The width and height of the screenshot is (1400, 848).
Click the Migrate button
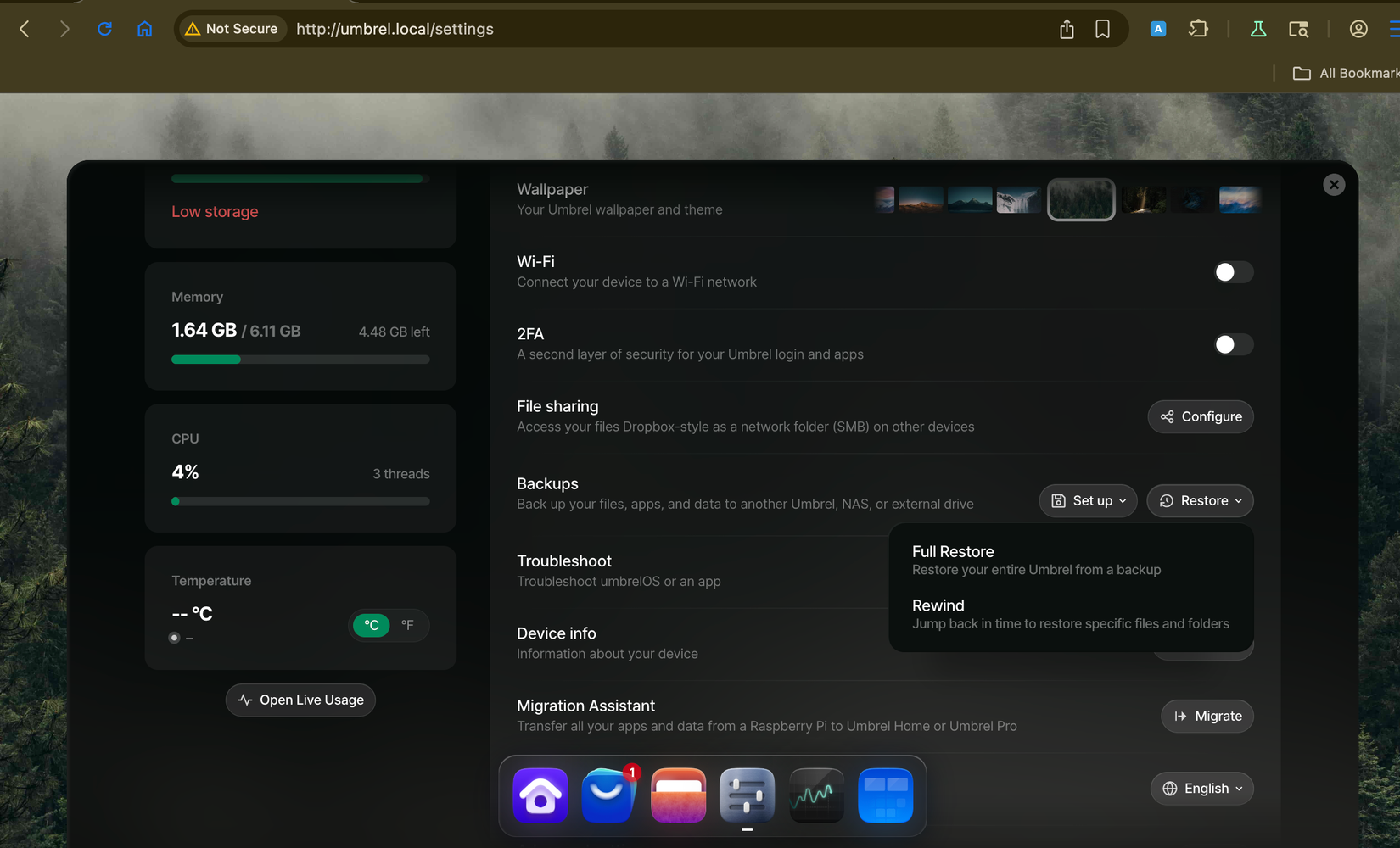pos(1207,716)
